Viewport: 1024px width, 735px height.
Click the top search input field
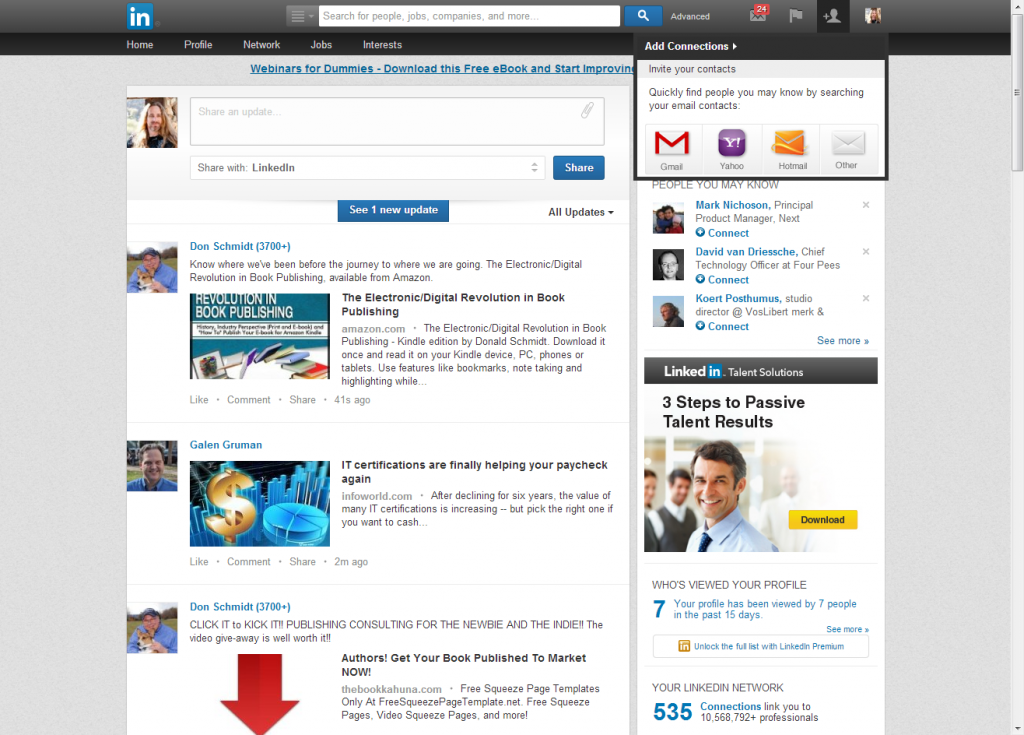[x=469, y=16]
